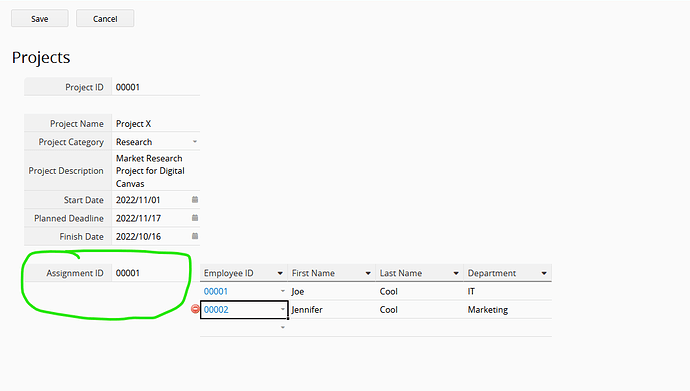
Task: Click the 'Start Date' label
Action: (84, 200)
